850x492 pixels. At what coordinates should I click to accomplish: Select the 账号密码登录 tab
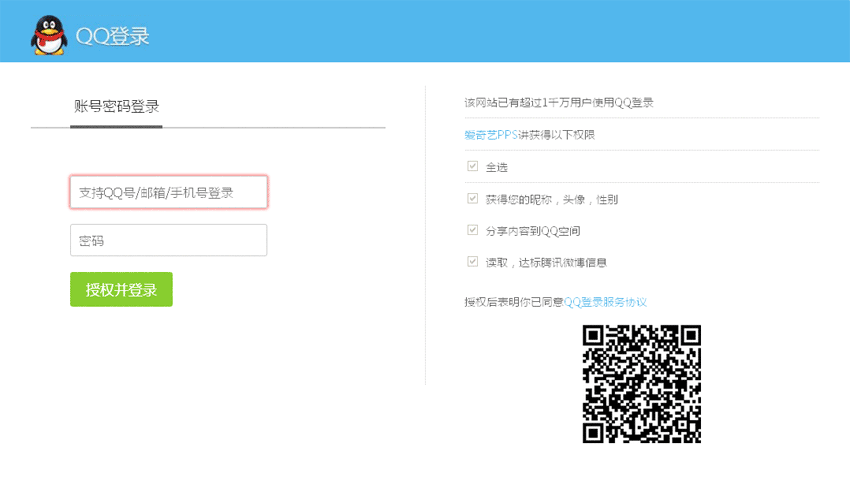click(116, 106)
